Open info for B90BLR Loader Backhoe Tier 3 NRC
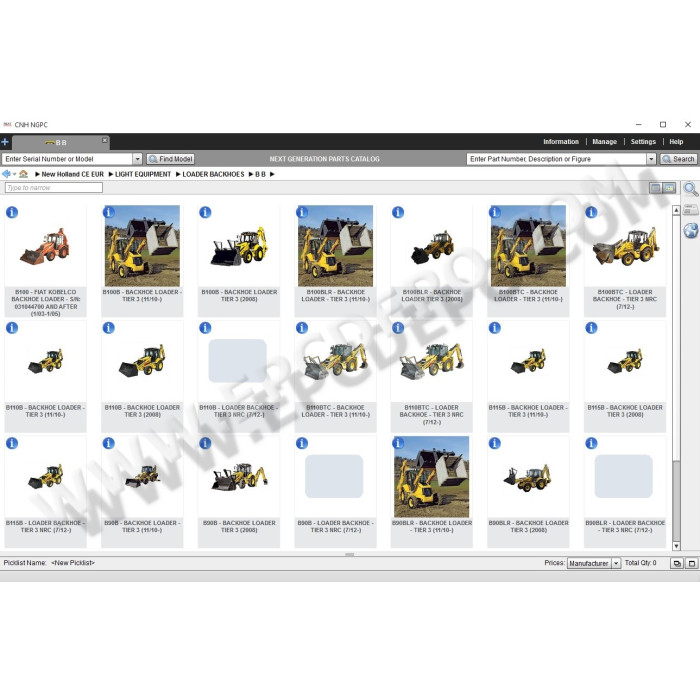The height and width of the screenshot is (700, 700). pos(592,443)
